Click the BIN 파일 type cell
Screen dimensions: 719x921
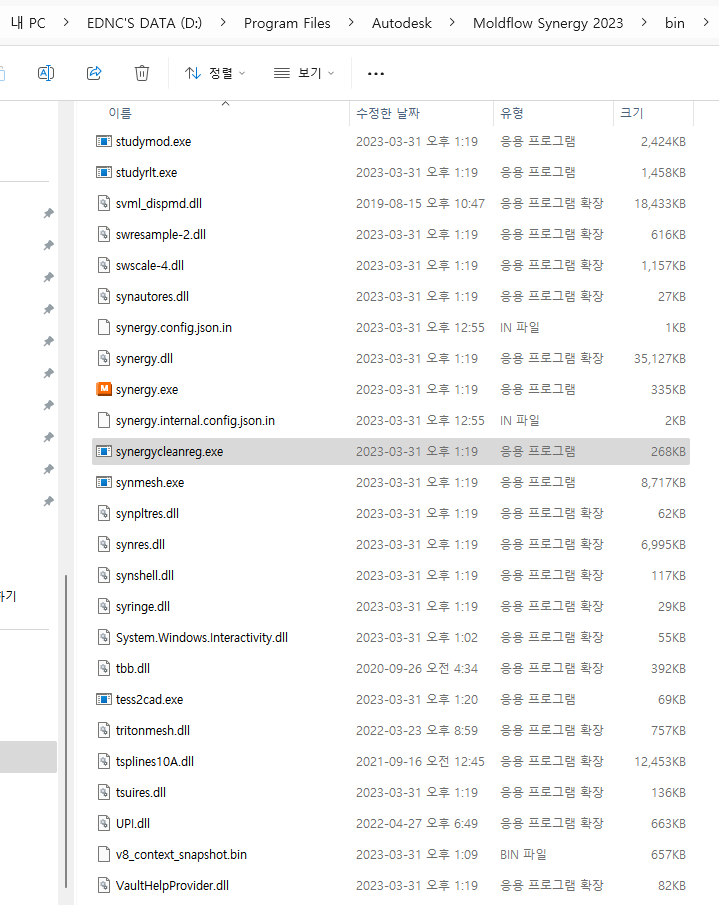coord(523,855)
